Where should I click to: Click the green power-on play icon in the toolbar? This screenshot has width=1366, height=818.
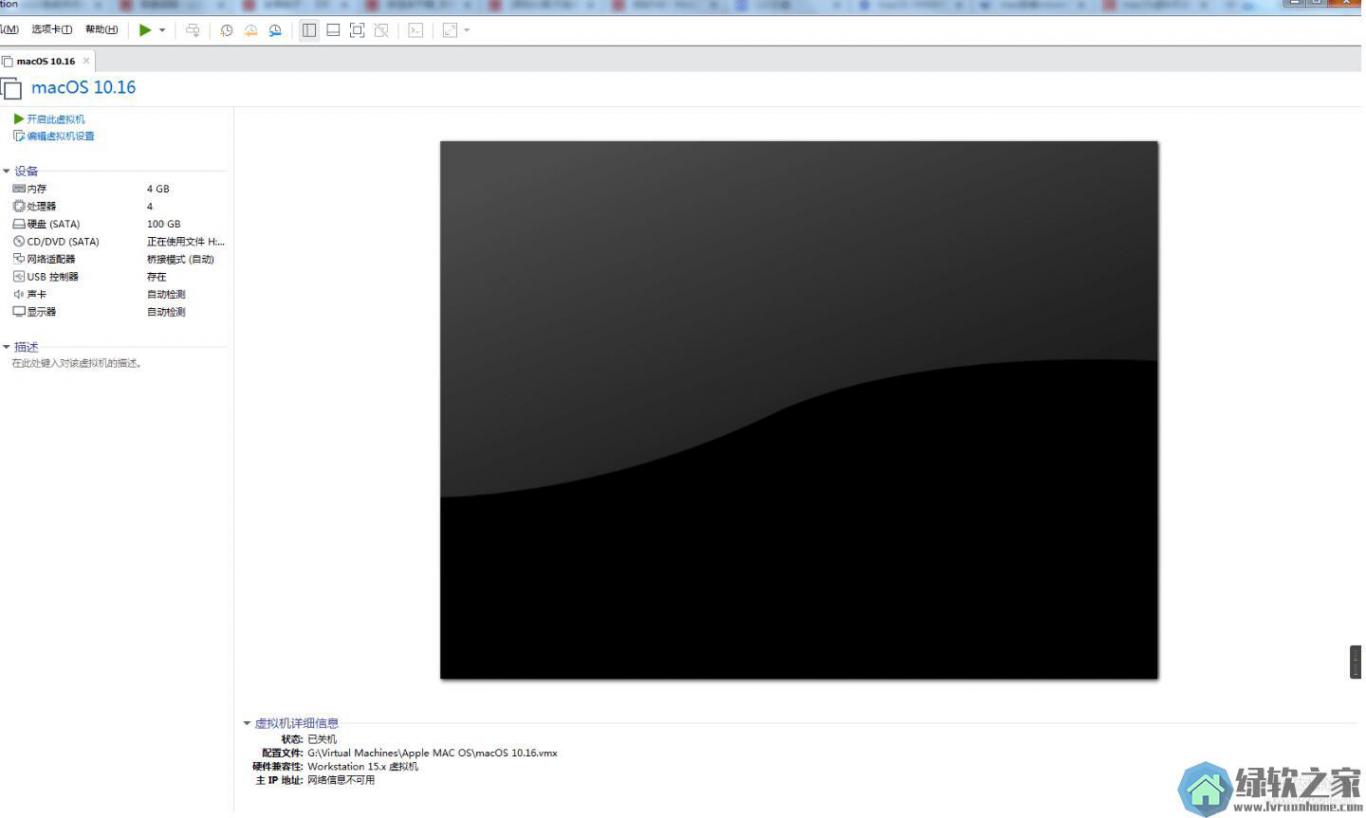click(145, 30)
